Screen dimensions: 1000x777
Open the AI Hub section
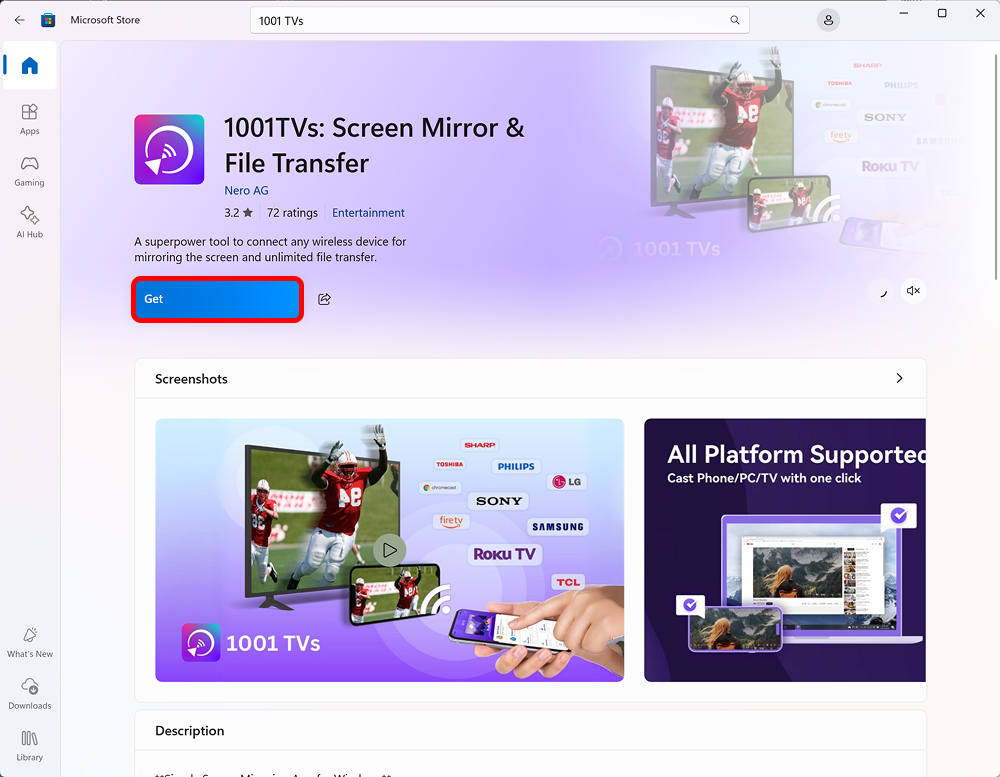point(29,222)
